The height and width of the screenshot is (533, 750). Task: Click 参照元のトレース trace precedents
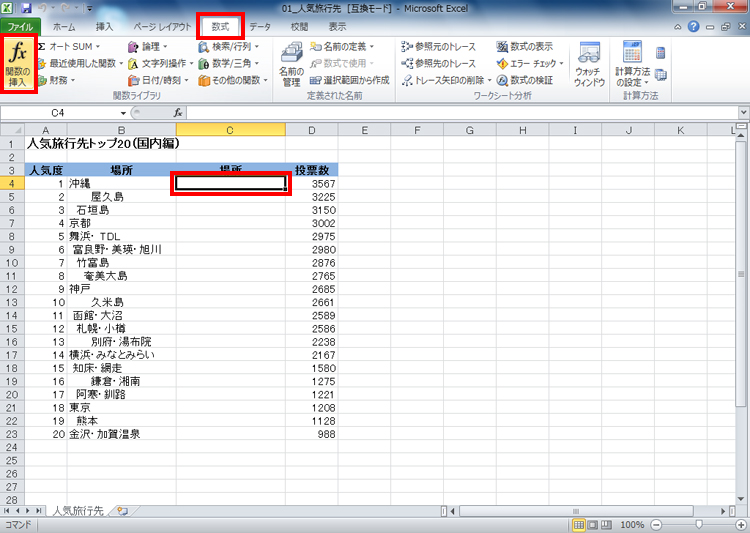[439, 46]
